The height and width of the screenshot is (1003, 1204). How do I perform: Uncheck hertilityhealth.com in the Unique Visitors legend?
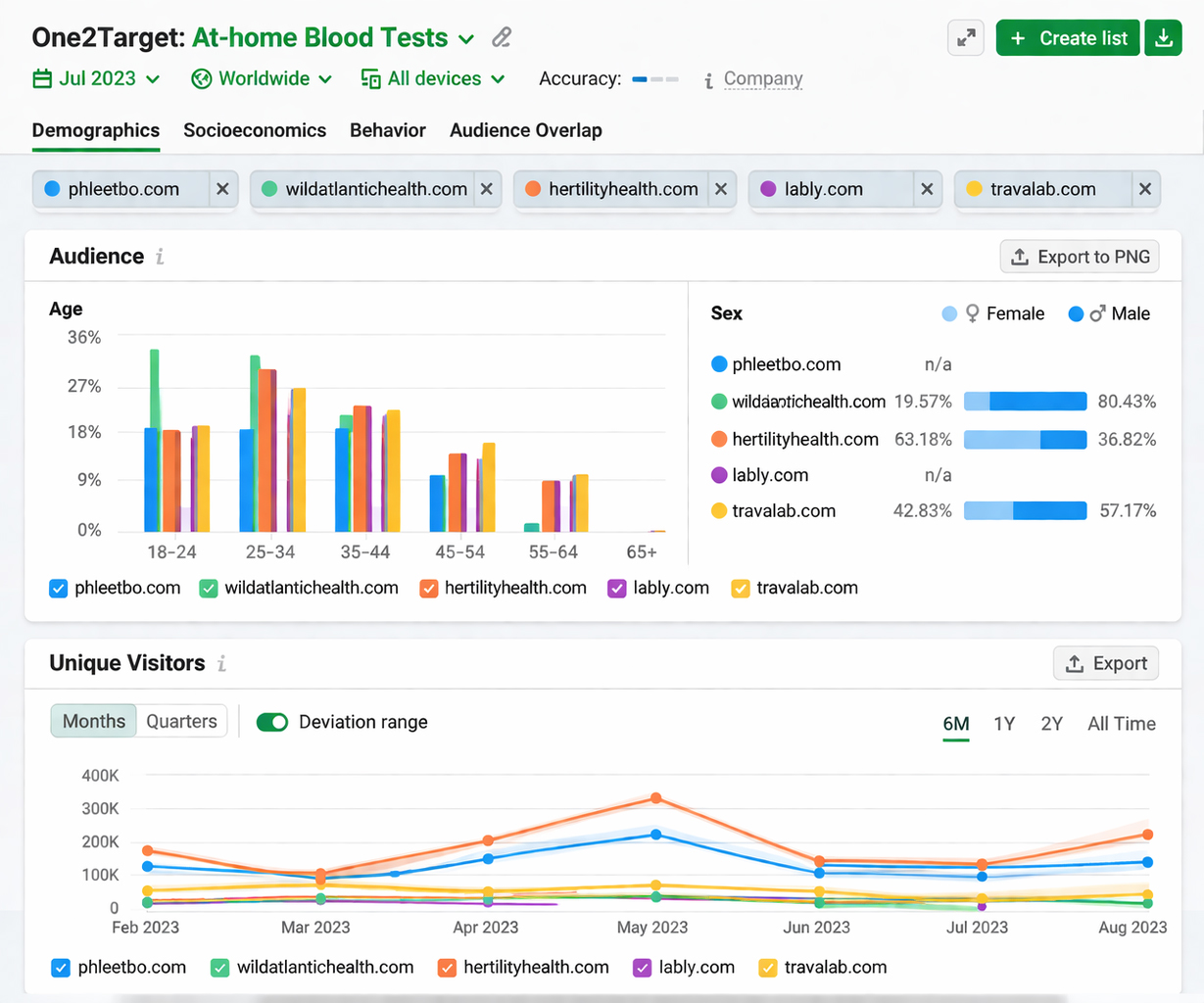tap(447, 968)
